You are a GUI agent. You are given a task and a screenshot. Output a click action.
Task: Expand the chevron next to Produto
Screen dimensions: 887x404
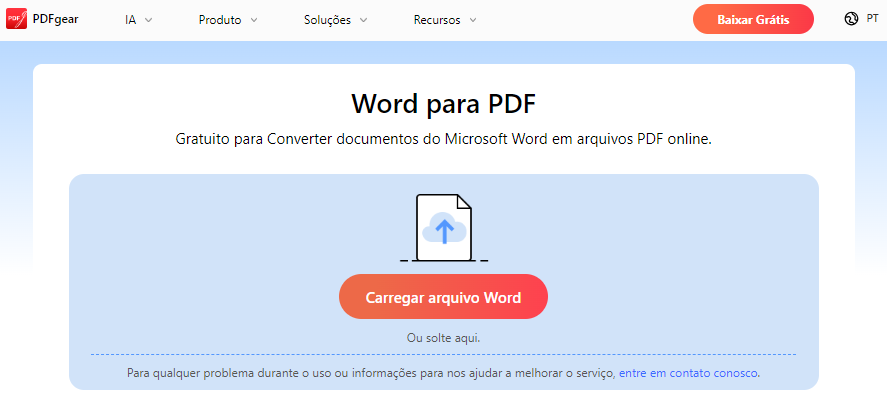[253, 20]
